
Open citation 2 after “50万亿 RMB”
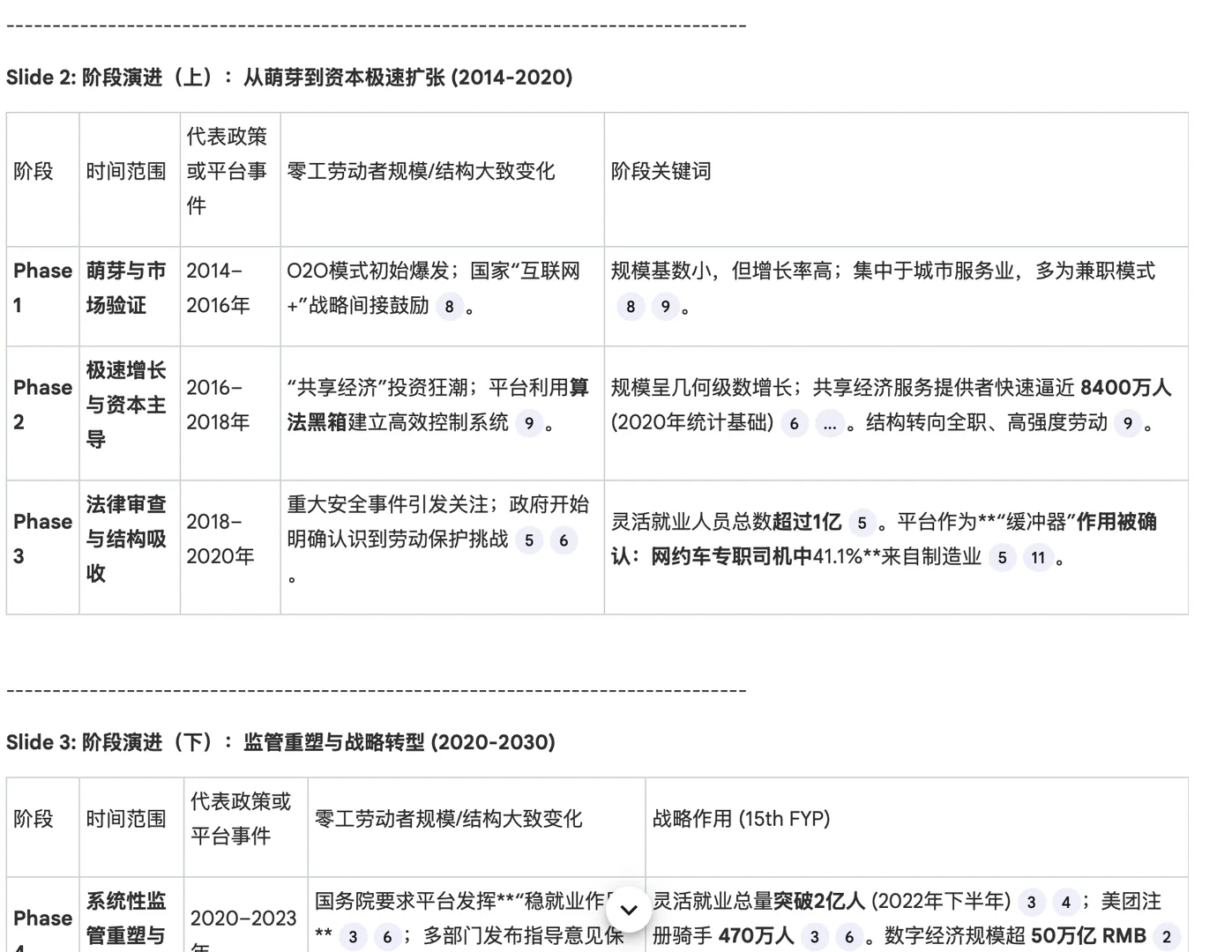point(1166,937)
